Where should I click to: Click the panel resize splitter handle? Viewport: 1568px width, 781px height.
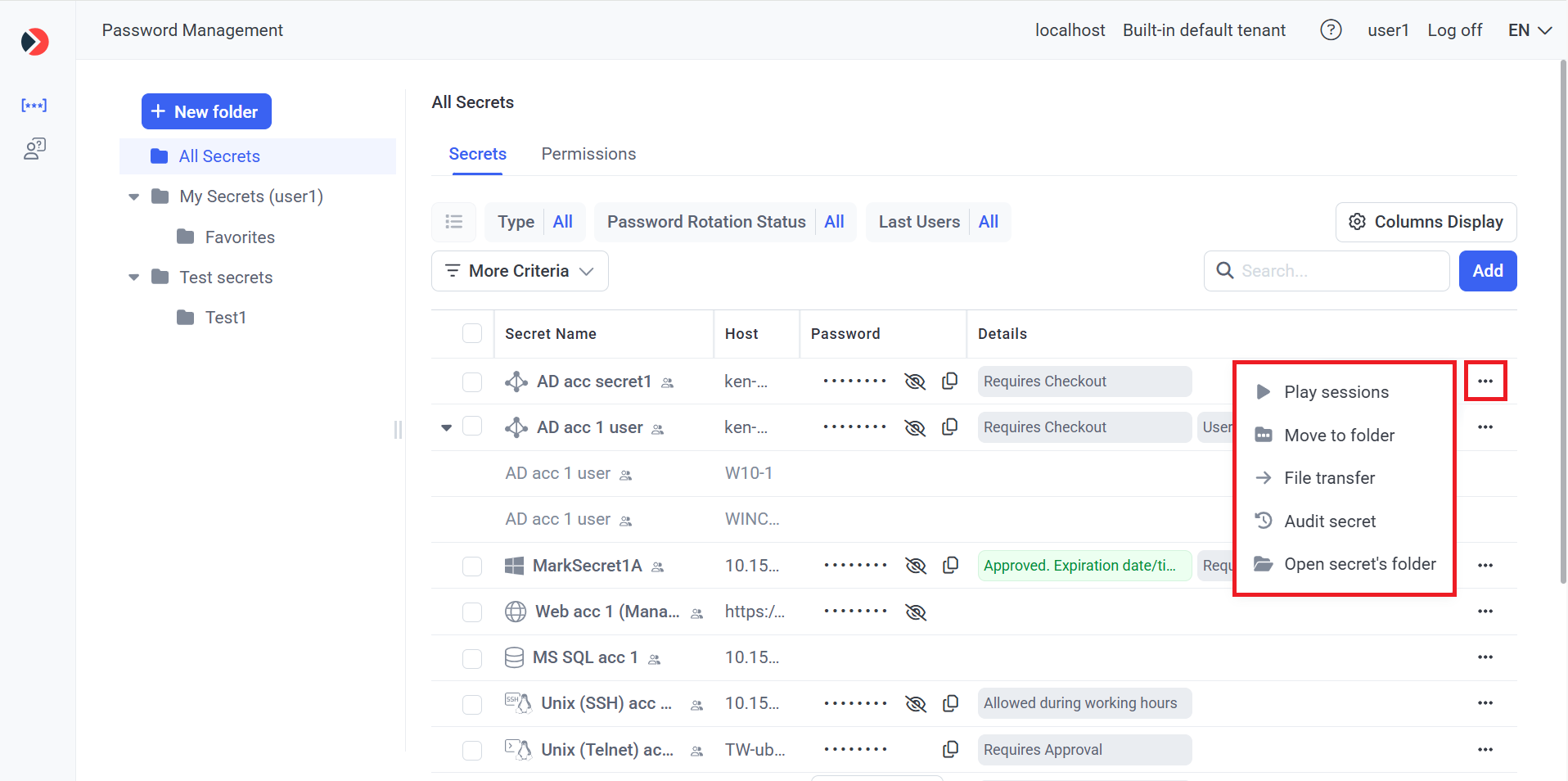pos(398,429)
